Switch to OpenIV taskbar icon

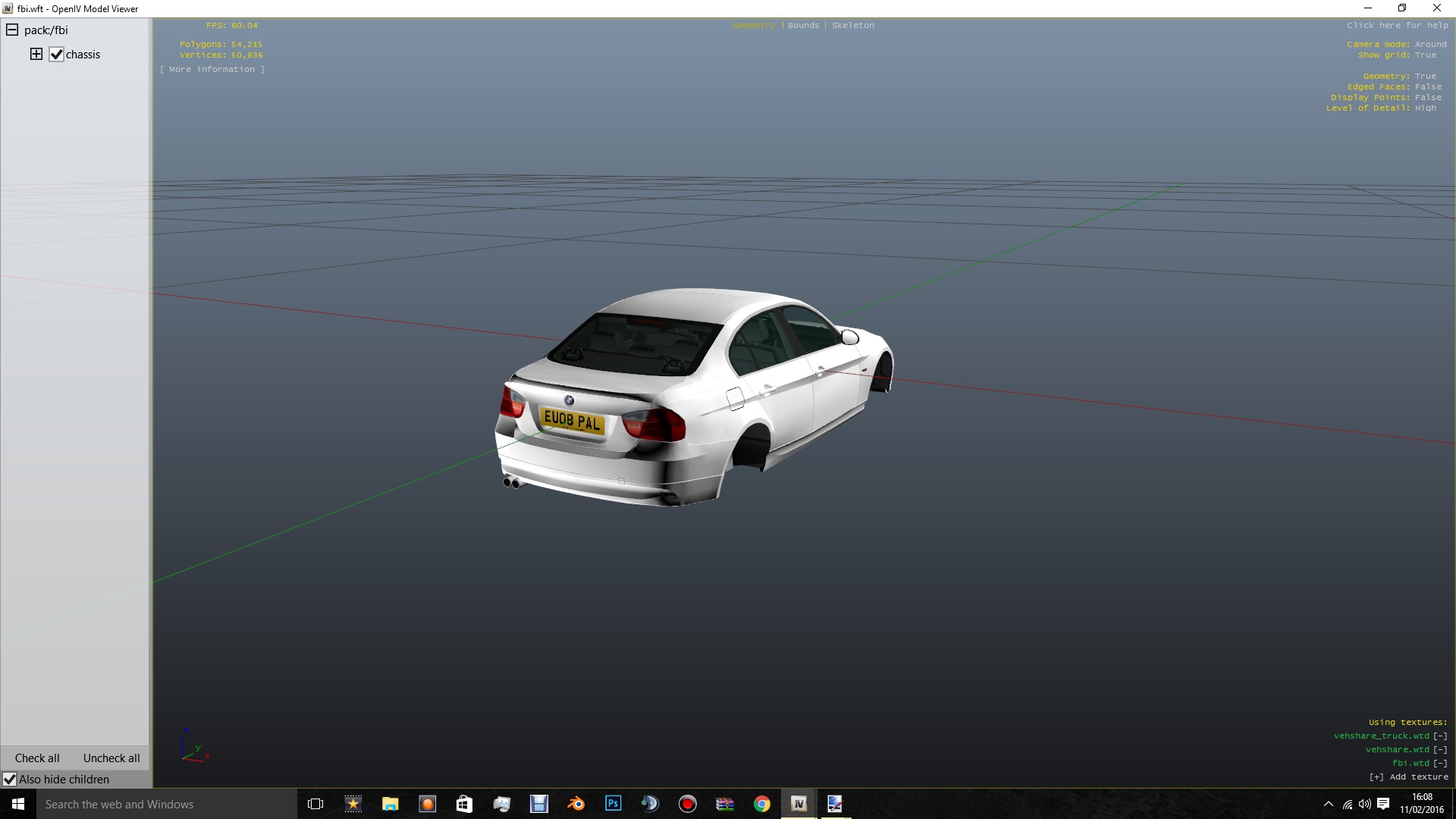pyautogui.click(x=799, y=804)
